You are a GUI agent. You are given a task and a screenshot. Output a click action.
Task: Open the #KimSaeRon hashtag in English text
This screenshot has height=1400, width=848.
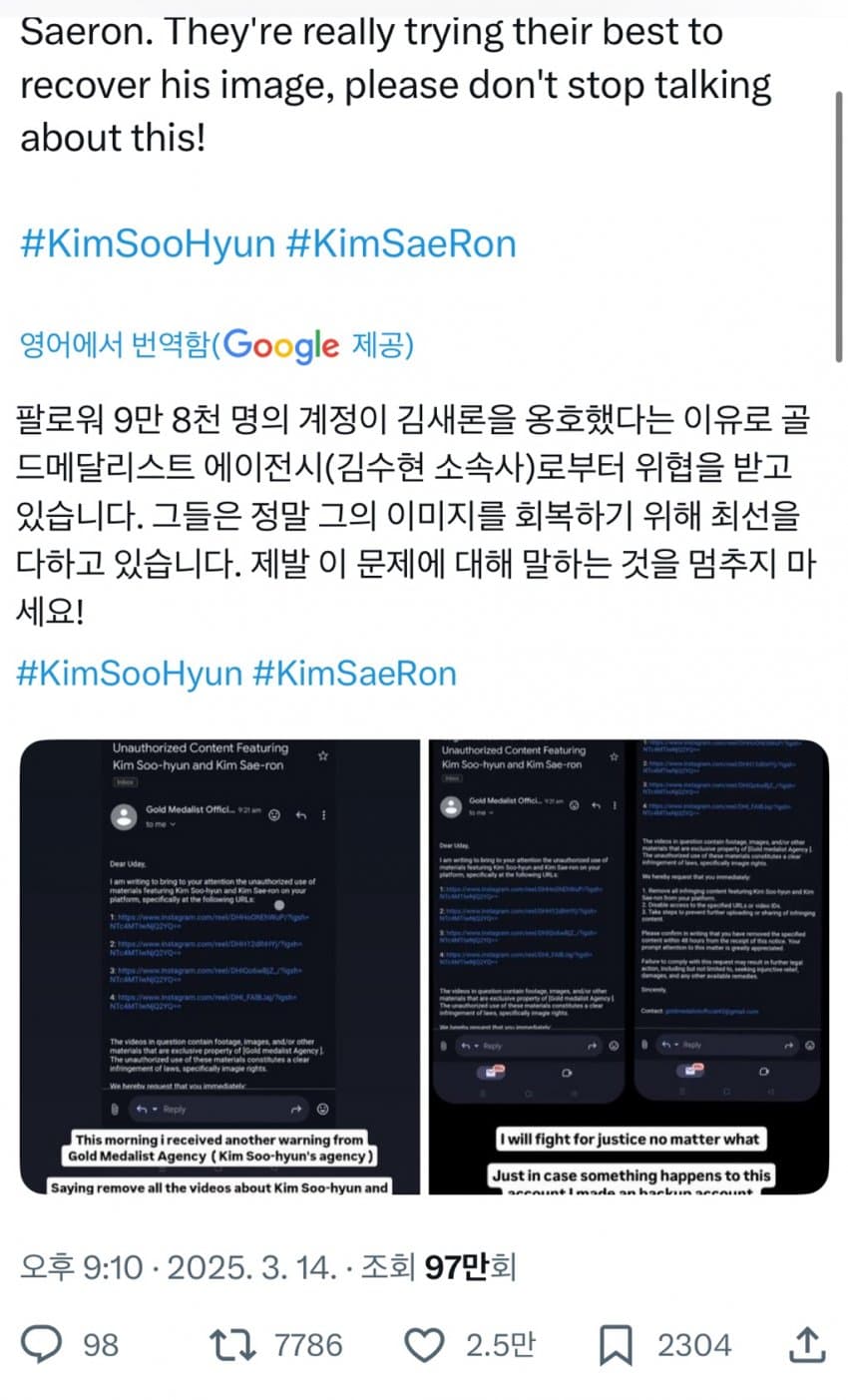point(401,243)
